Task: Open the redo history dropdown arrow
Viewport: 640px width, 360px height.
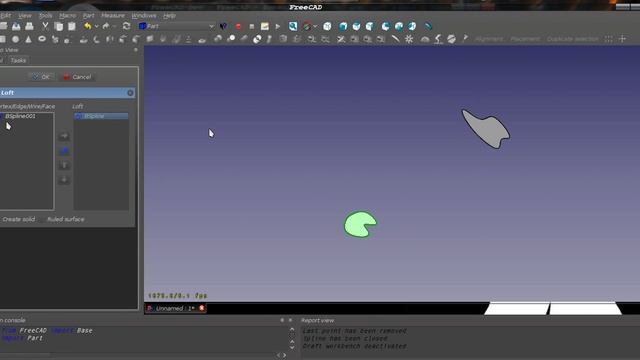Action: click(115, 26)
